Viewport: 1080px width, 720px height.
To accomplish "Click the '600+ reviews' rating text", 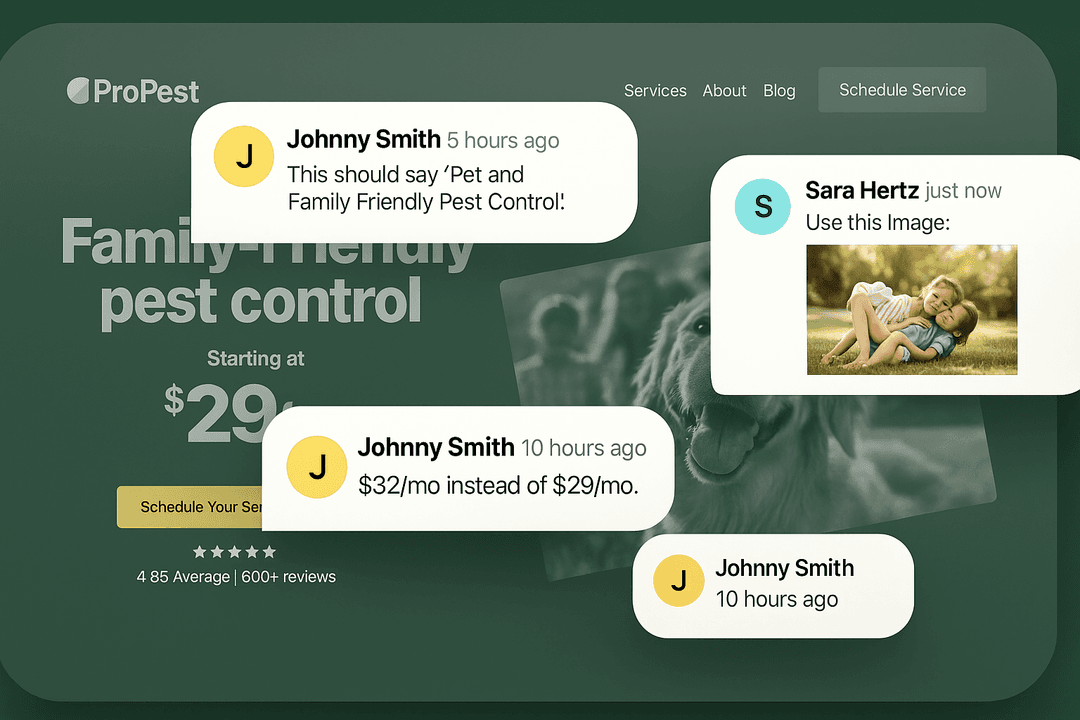I will pyautogui.click(x=290, y=577).
